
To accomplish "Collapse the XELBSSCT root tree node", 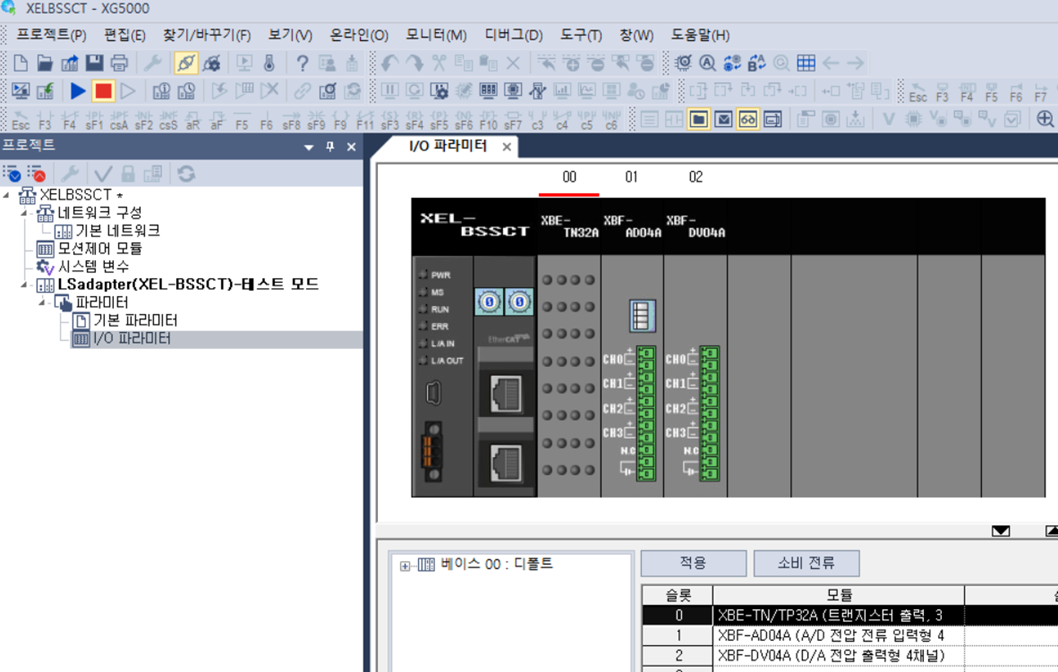I will 7,195.
